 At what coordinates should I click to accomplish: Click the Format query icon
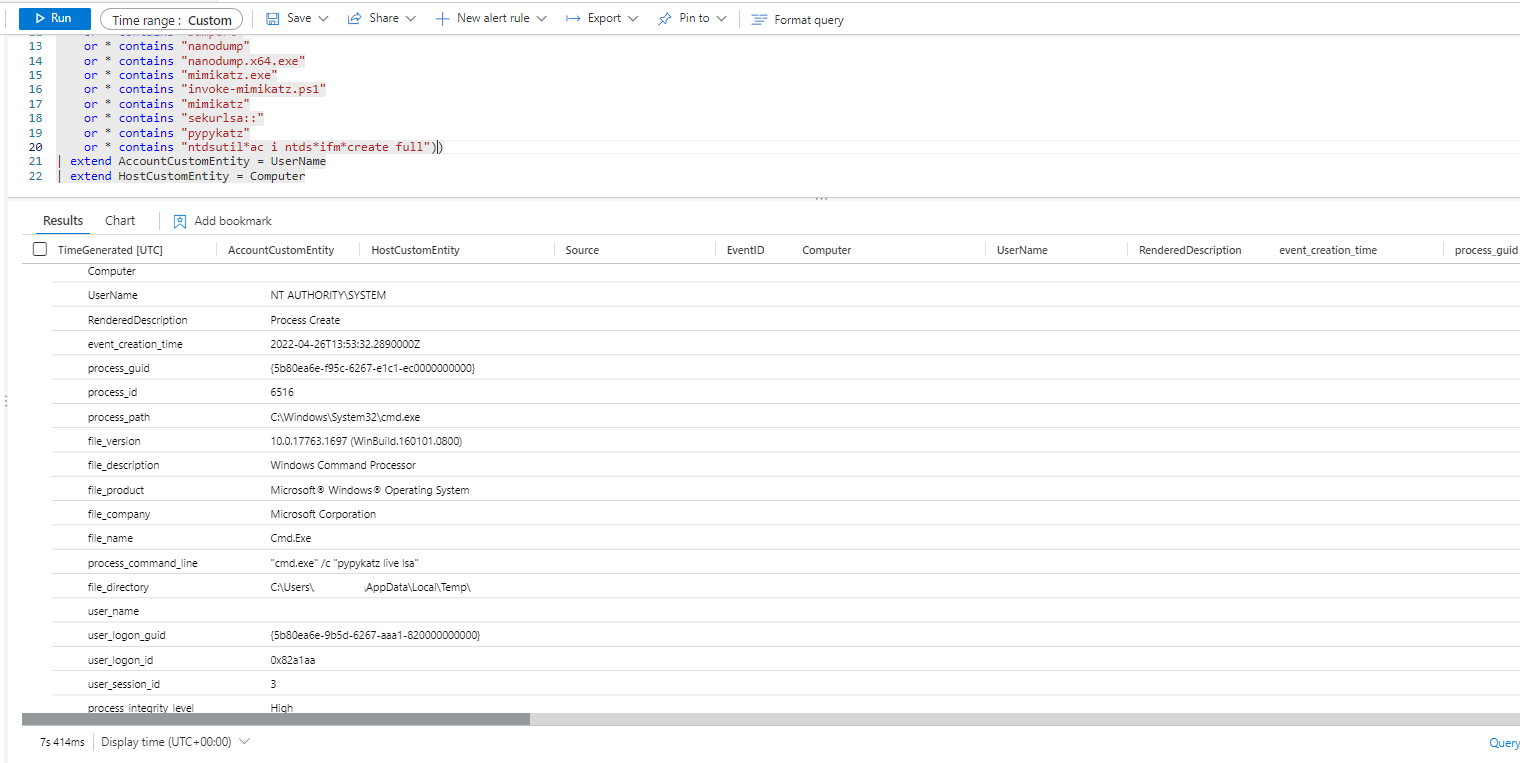tap(760, 20)
